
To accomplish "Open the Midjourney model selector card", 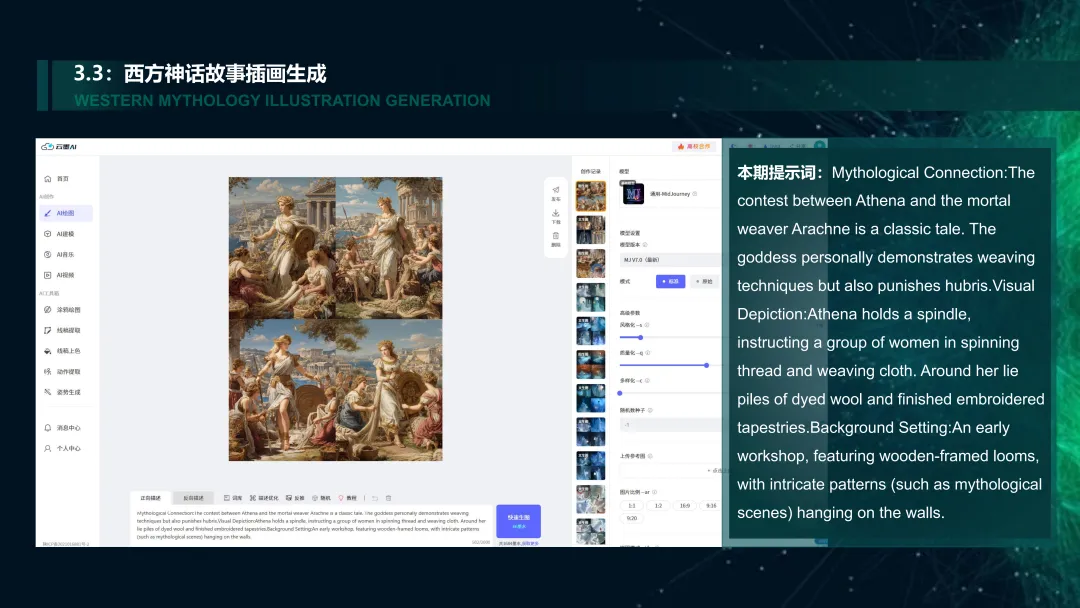I will 669,194.
